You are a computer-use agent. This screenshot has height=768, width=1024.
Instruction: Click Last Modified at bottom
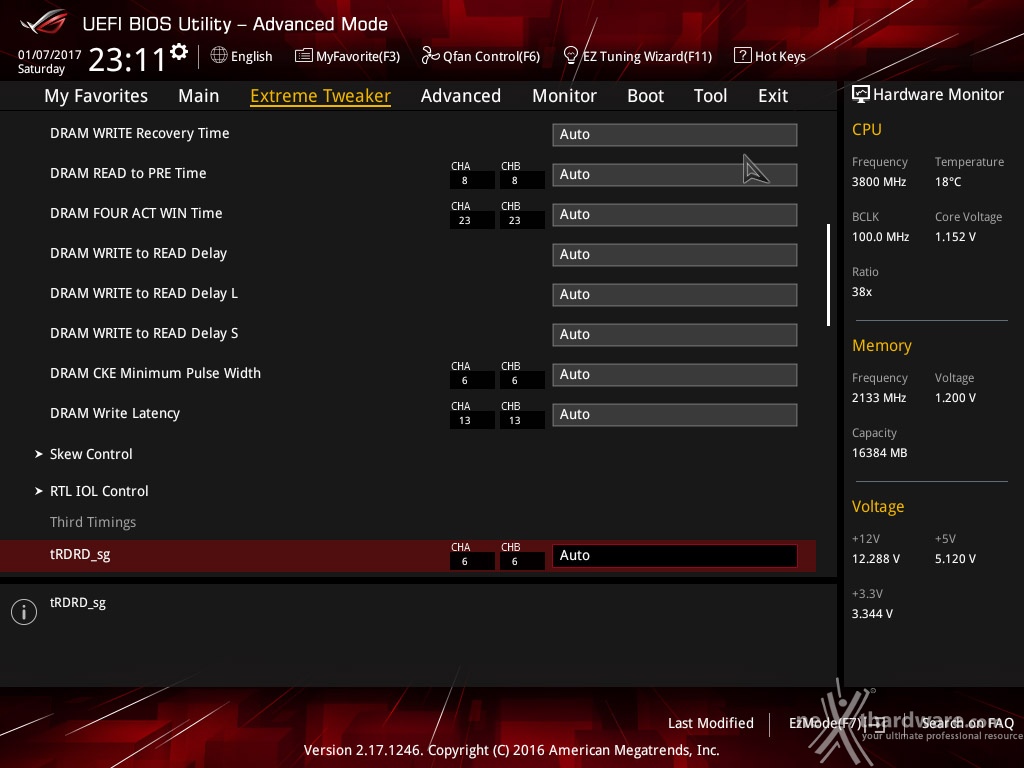tap(711, 723)
